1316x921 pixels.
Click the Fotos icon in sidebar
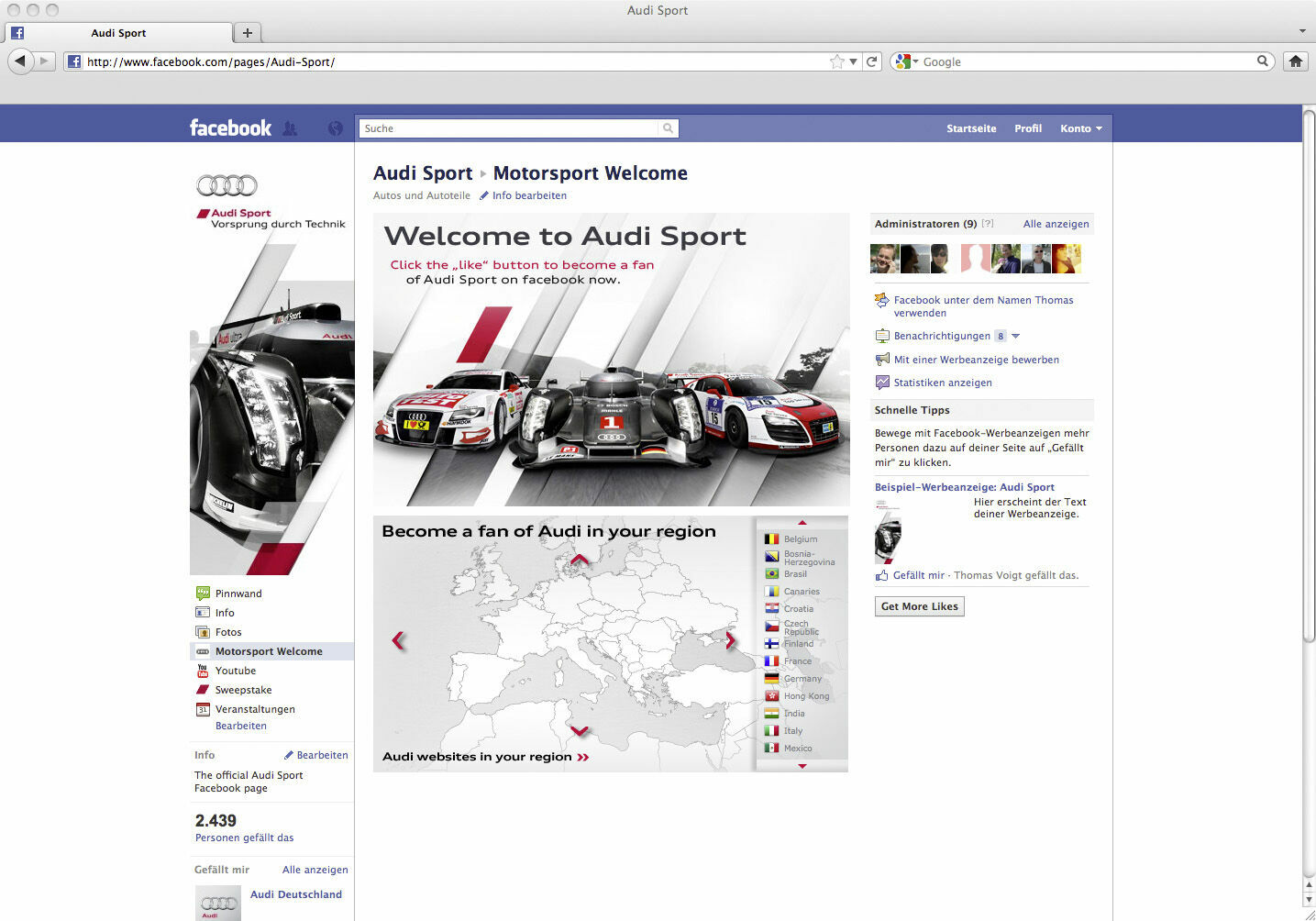pos(203,632)
